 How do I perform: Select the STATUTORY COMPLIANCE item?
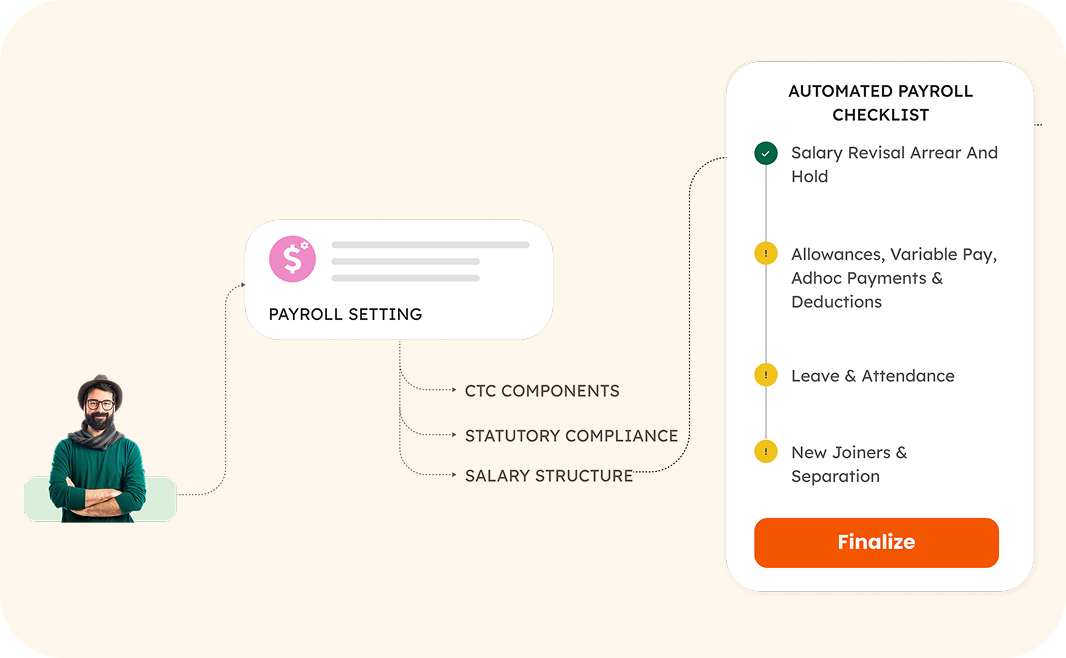[571, 436]
